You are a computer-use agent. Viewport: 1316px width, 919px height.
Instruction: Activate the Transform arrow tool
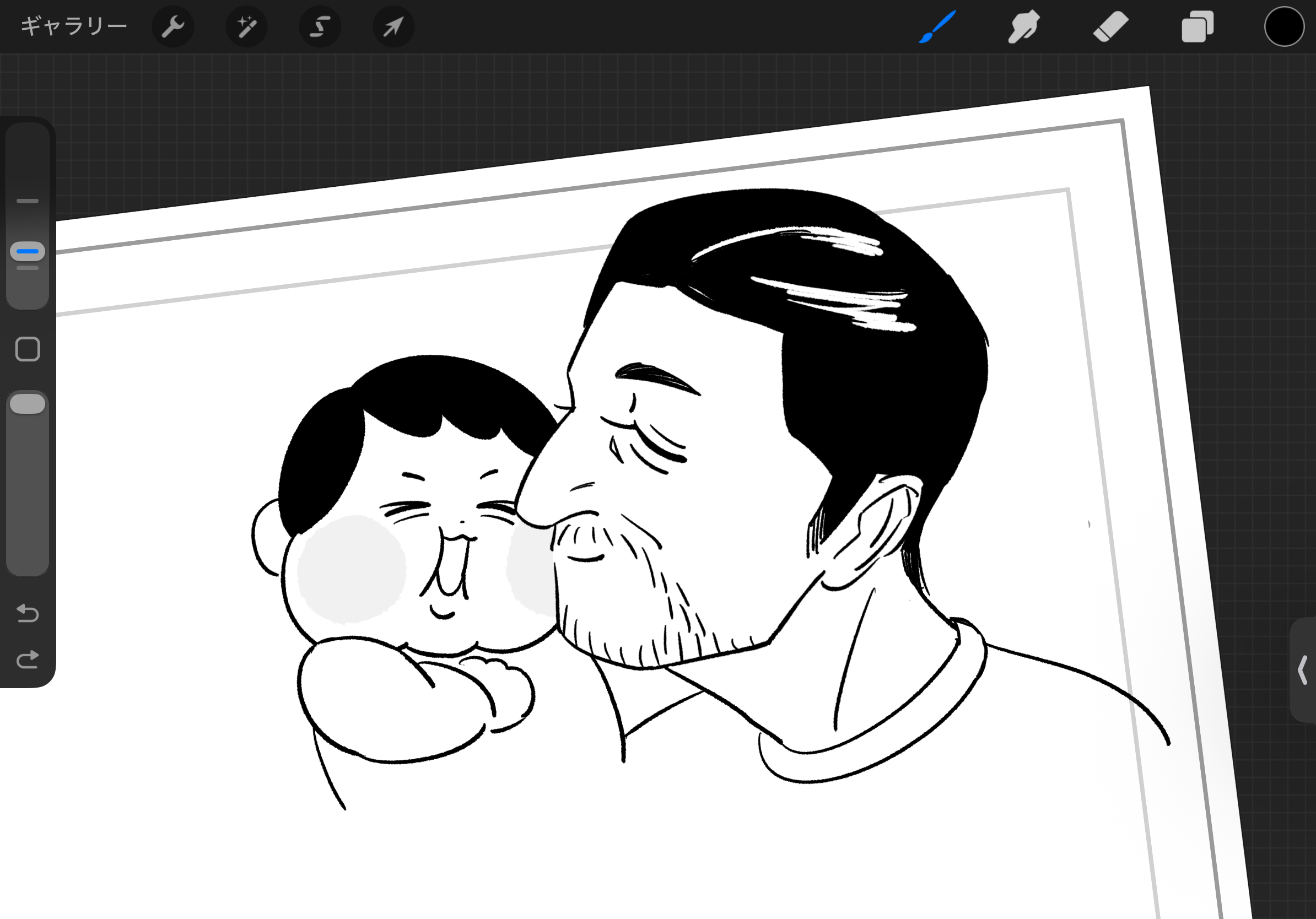[x=393, y=26]
